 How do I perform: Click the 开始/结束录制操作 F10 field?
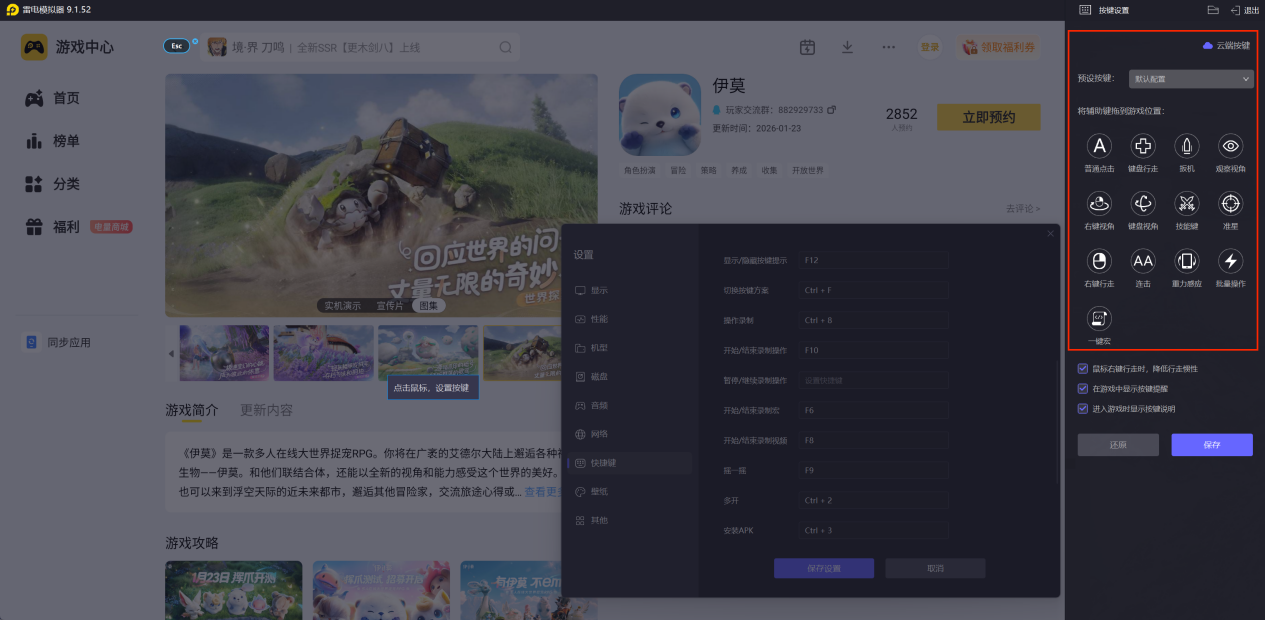click(872, 350)
